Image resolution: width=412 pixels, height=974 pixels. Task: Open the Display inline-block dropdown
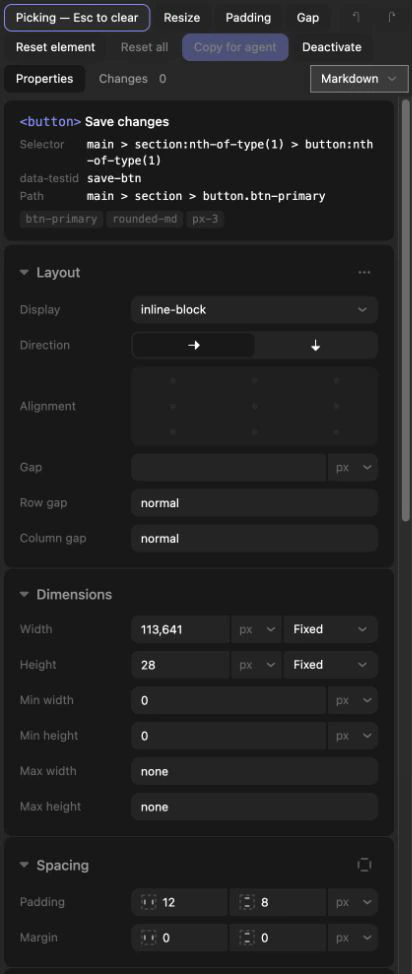point(254,309)
